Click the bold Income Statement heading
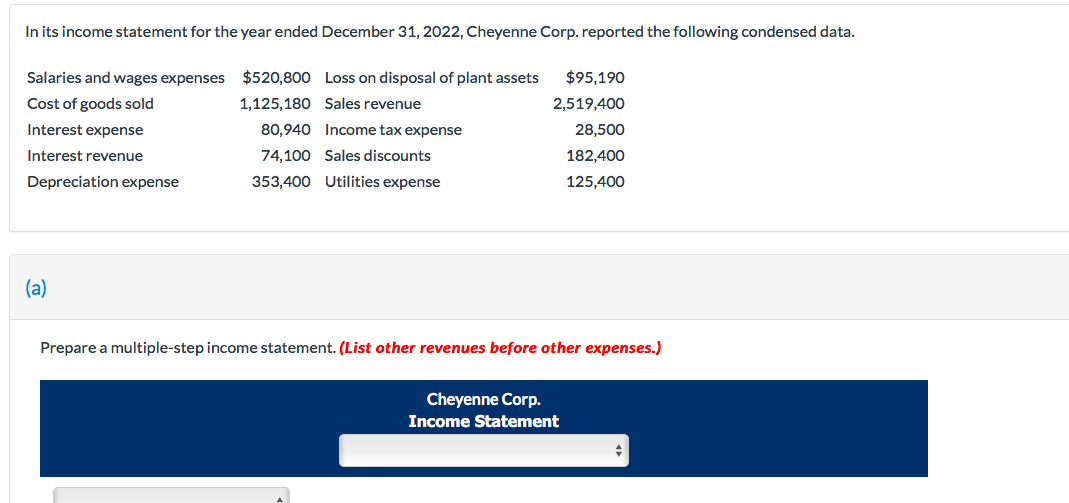Screen dimensions: 1069x503 click(483, 421)
